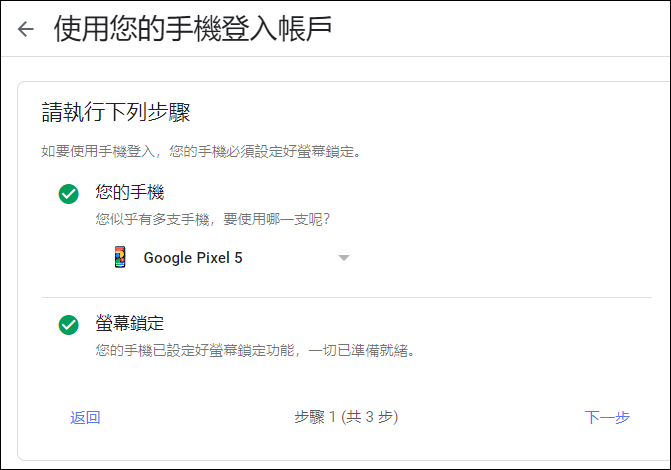
Task: Click the green checkmark beside 您的手機
Action: click(x=68, y=194)
